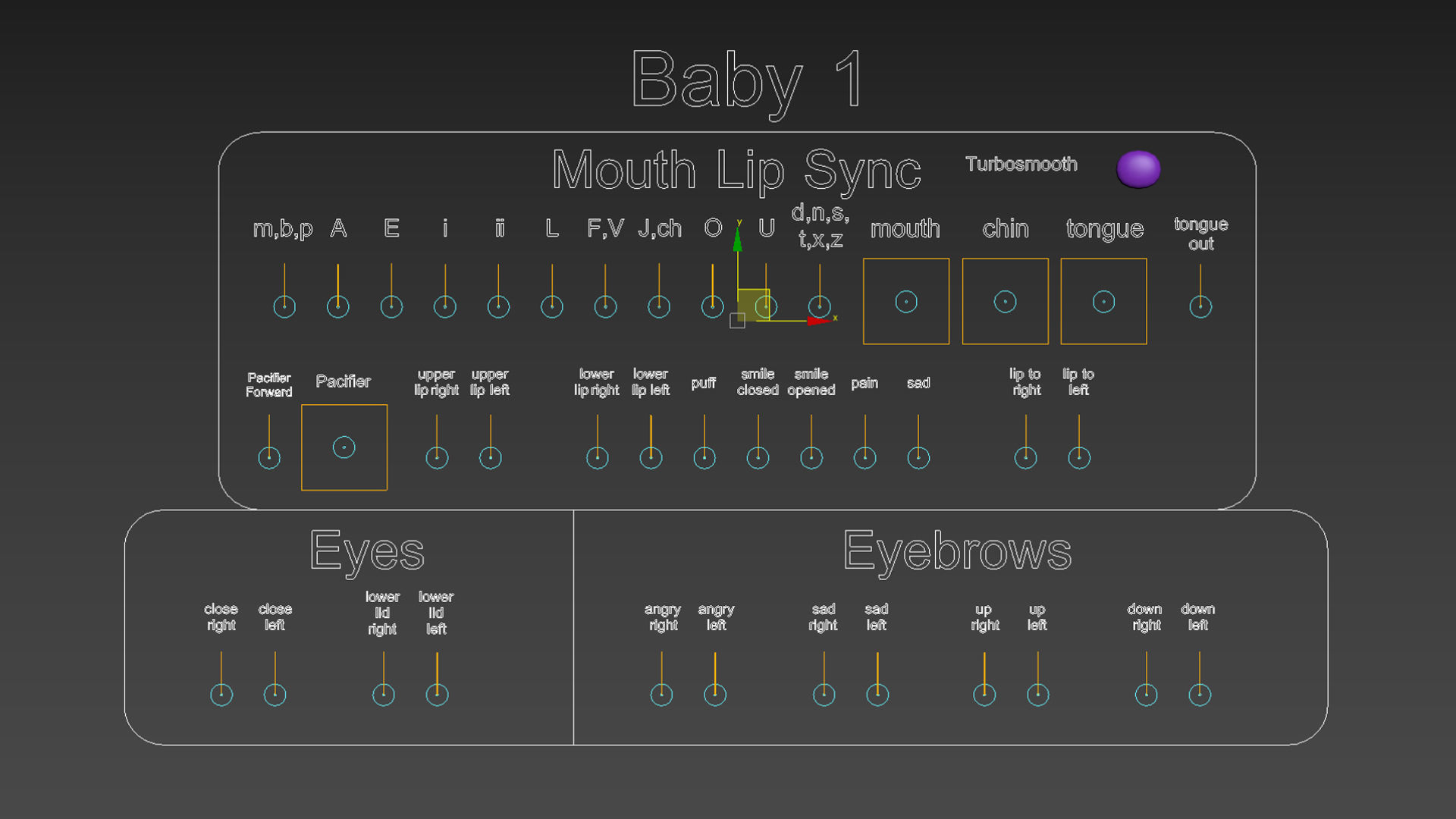Click the tongue joystick control circle
Viewport: 1456px width, 819px height.
click(x=1103, y=302)
